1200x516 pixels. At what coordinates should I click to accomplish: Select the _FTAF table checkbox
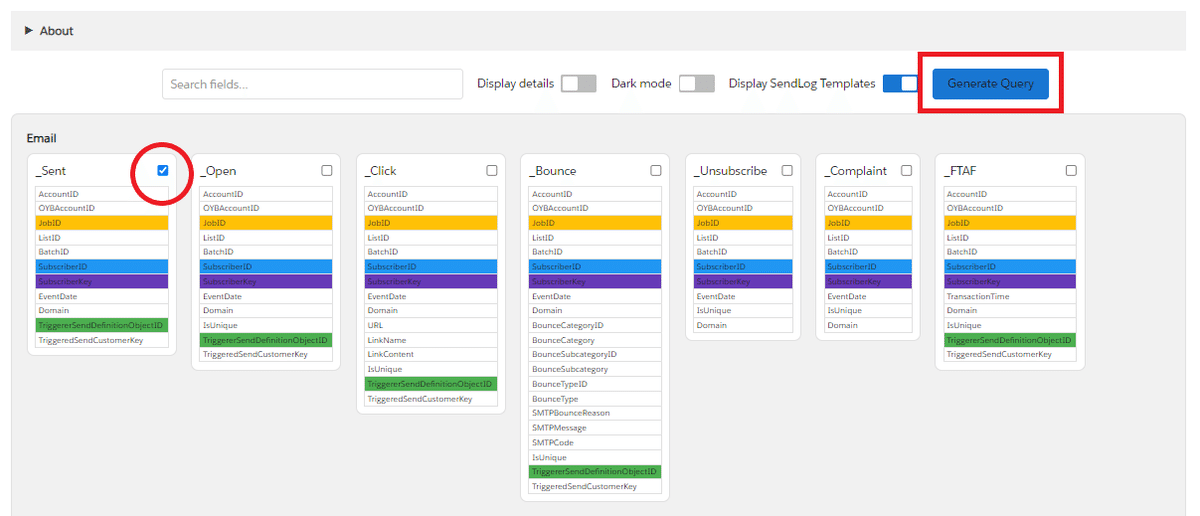[x=1071, y=170]
